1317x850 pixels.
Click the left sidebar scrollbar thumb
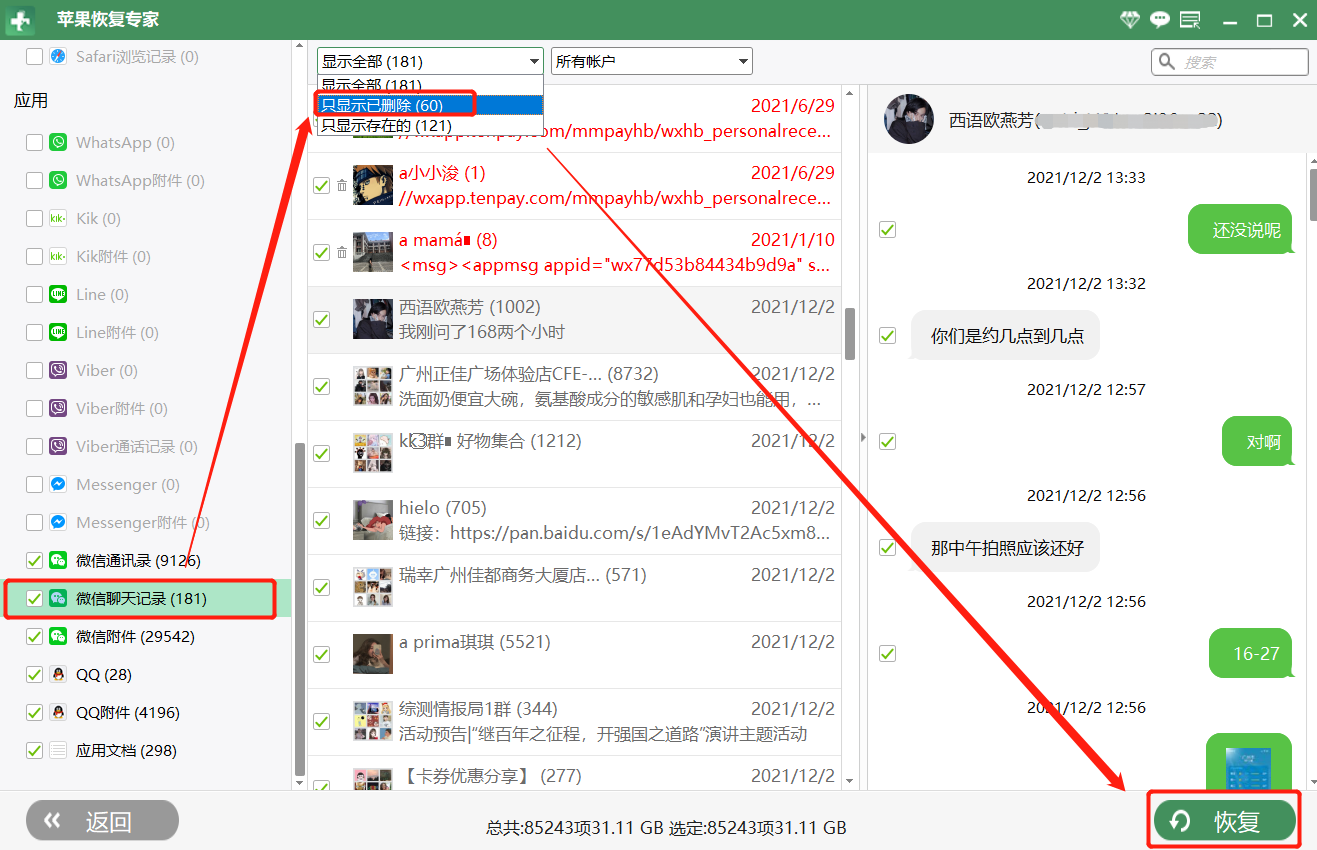click(x=299, y=610)
